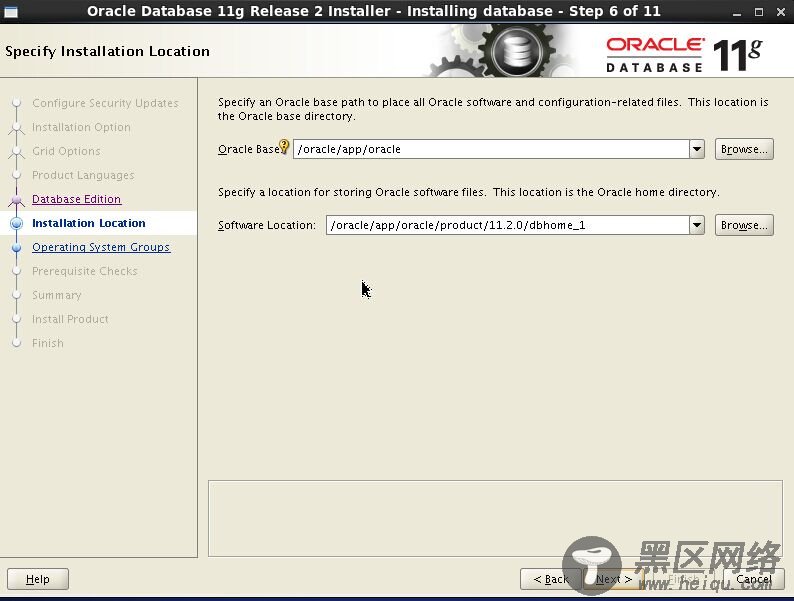Click the Help button
This screenshot has height=601, width=794.
click(38, 579)
